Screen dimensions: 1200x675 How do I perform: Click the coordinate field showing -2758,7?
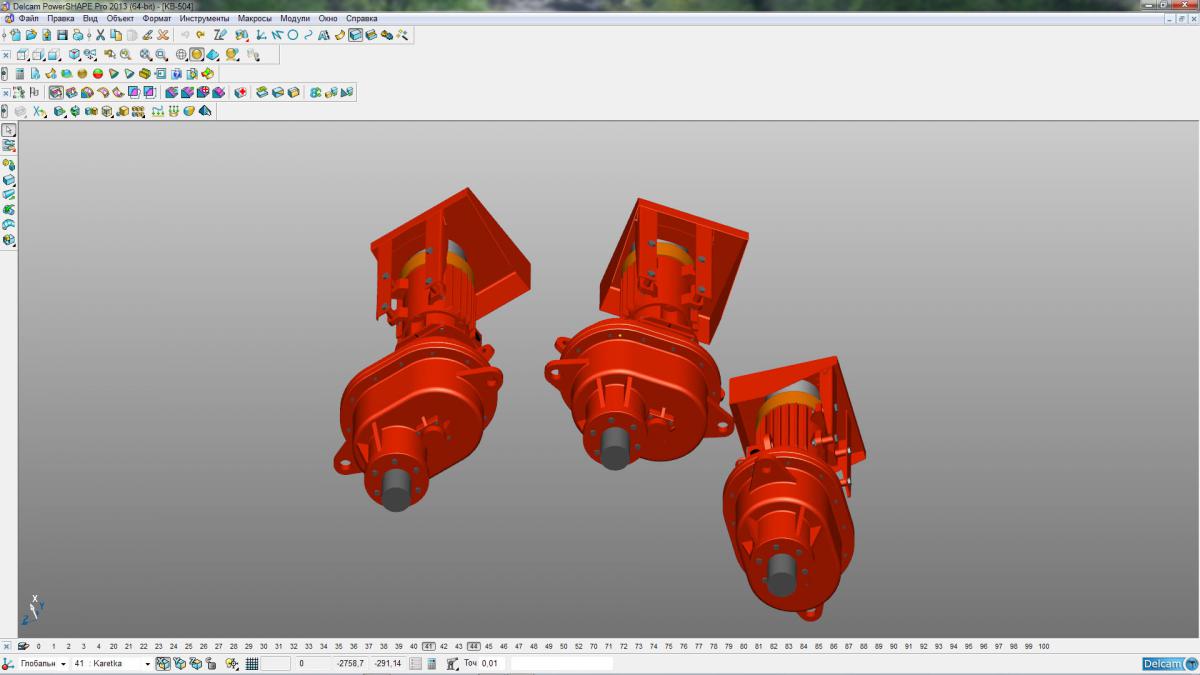coord(350,663)
